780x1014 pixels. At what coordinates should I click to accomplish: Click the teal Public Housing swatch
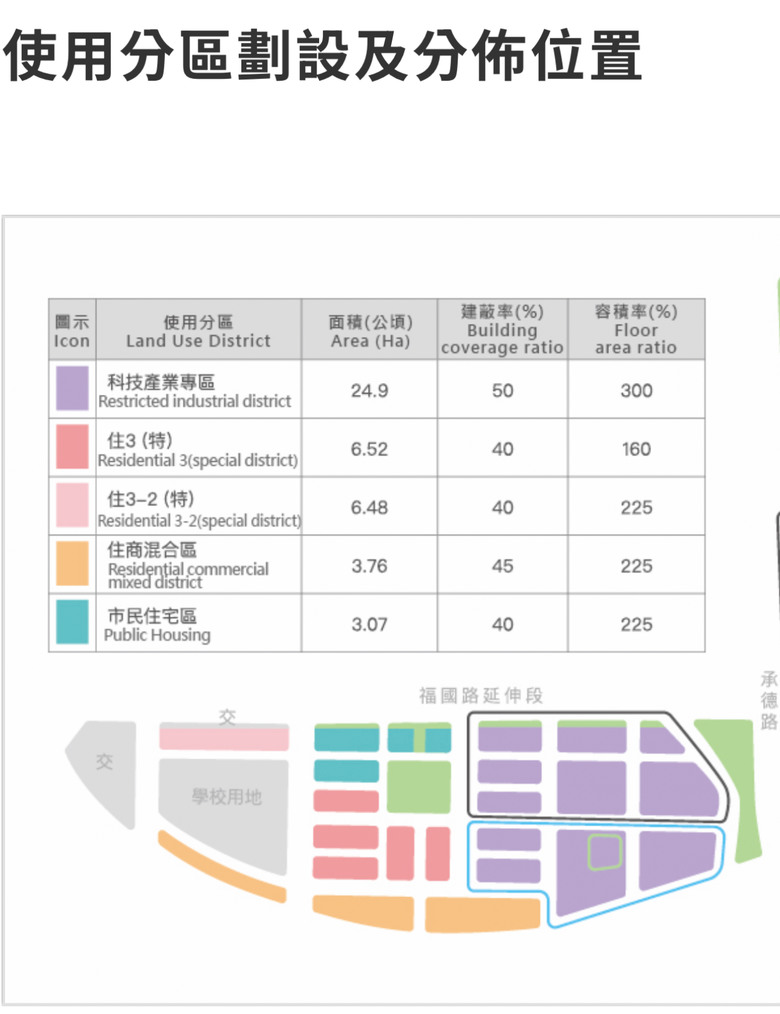(x=72, y=622)
